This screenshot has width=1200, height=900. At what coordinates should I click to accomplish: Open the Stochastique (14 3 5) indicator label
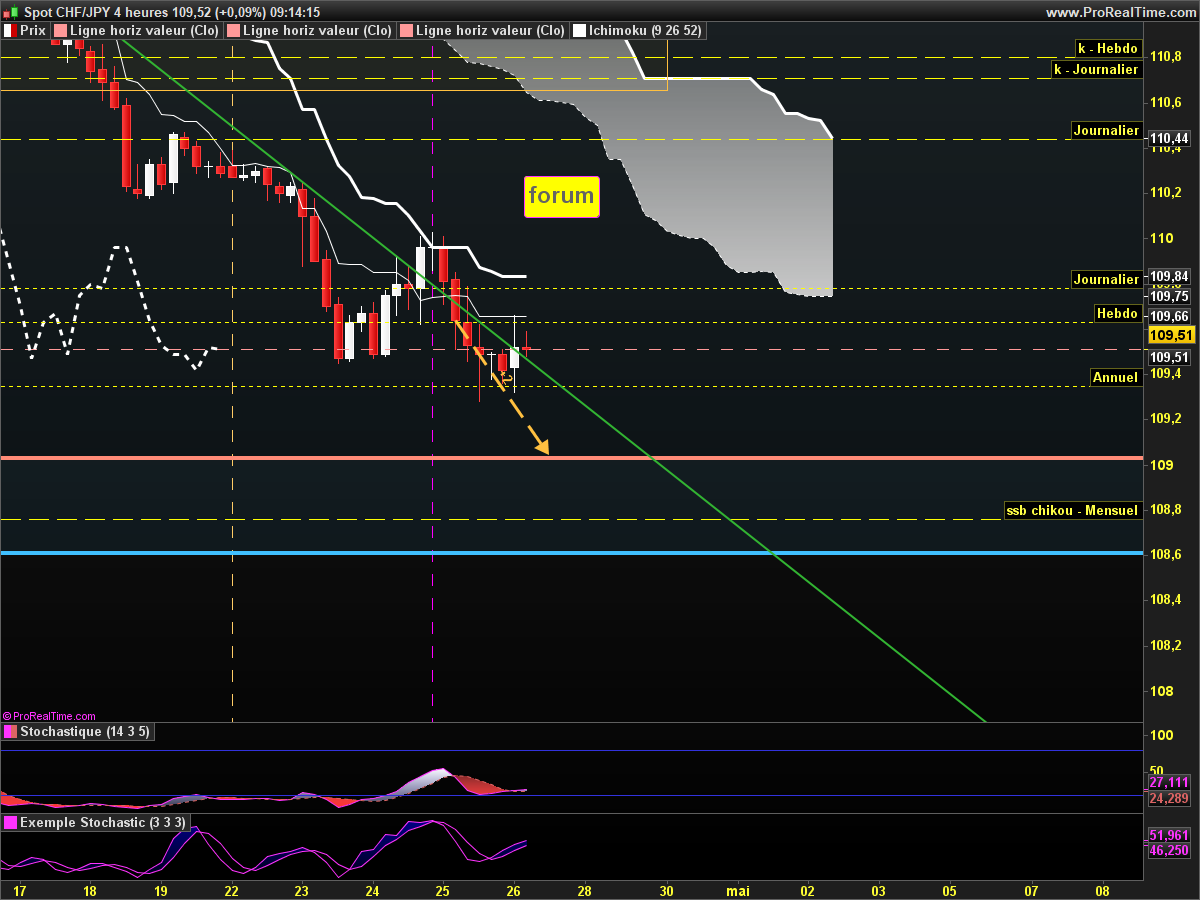(82, 732)
